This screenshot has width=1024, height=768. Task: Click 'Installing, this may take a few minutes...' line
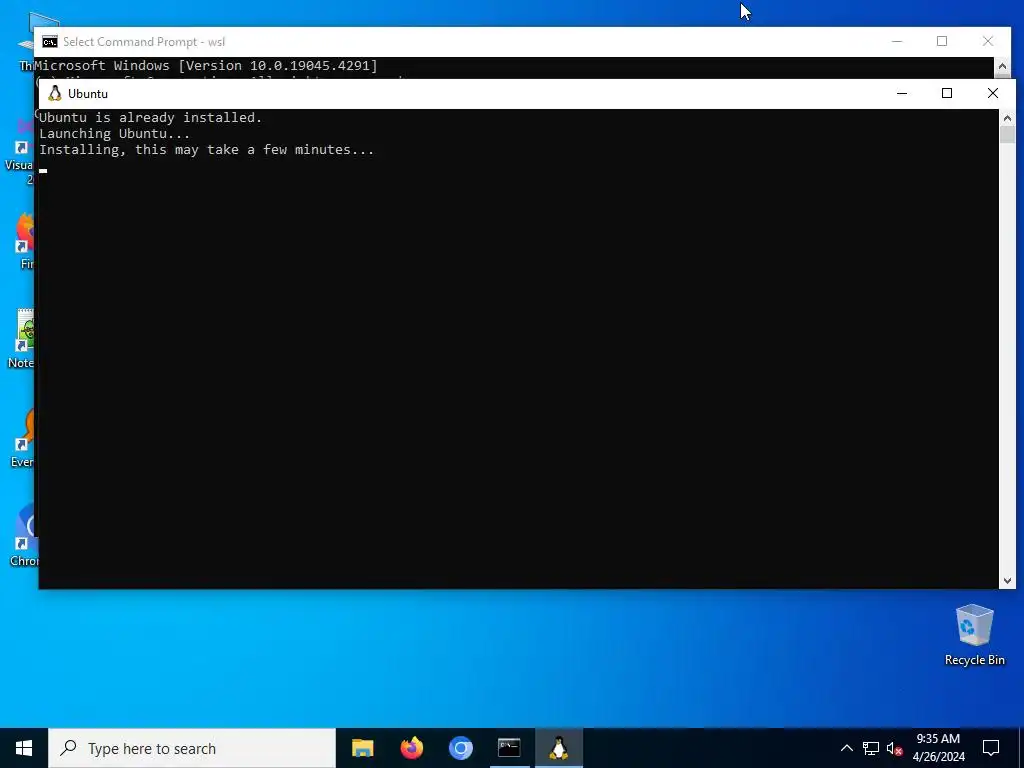206,150
